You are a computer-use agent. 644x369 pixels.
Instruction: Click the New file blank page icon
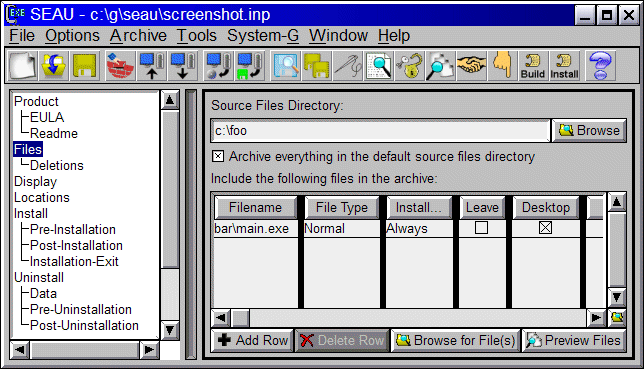pos(23,66)
